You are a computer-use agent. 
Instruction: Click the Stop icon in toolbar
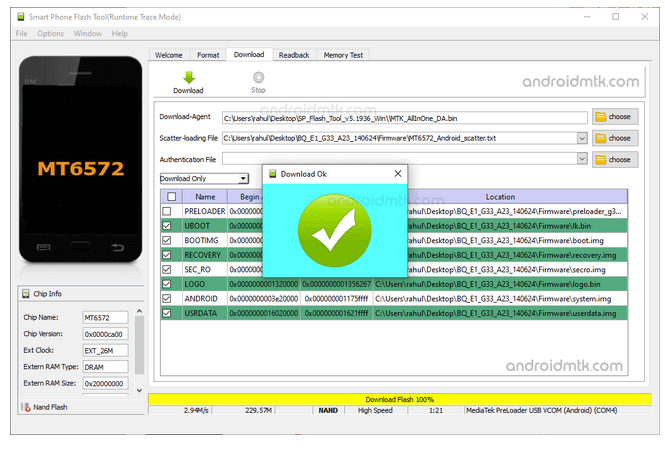[258, 77]
